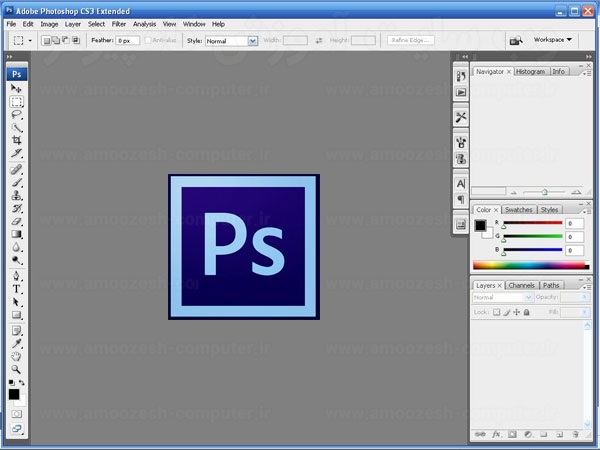Viewport: 600px width, 450px height.
Task: Select the Lasso tool
Action: pyautogui.click(x=16, y=114)
